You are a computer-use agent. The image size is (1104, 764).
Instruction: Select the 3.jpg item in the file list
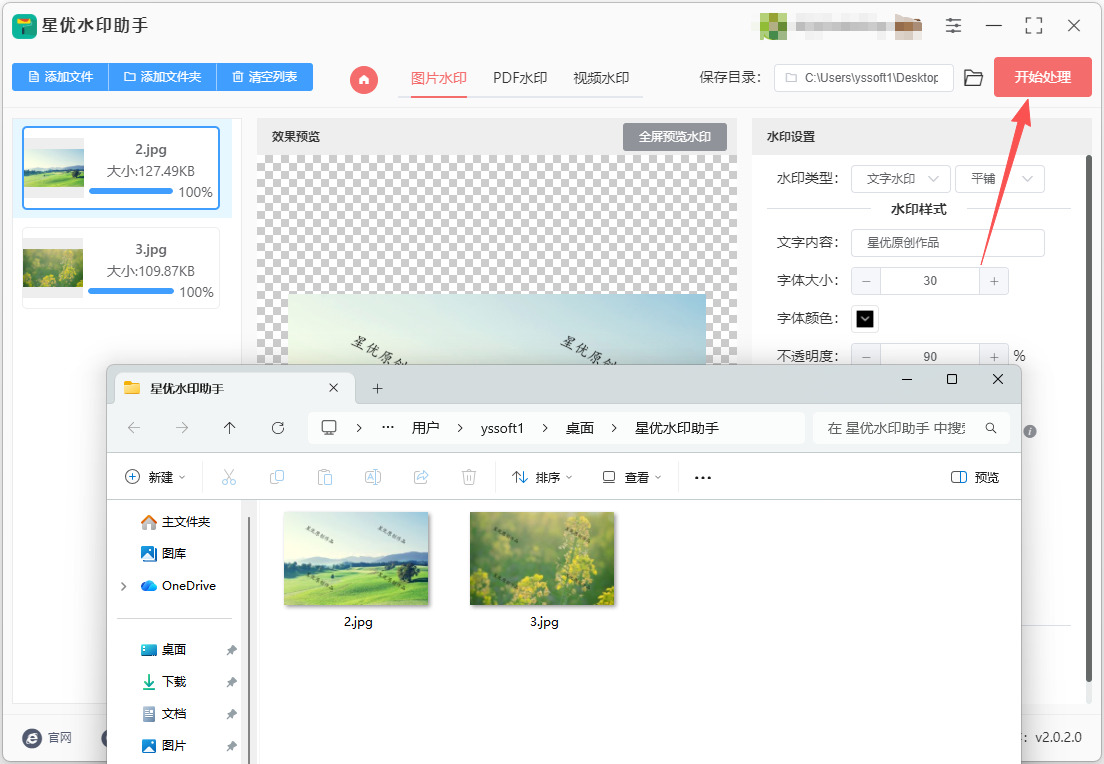[121, 268]
